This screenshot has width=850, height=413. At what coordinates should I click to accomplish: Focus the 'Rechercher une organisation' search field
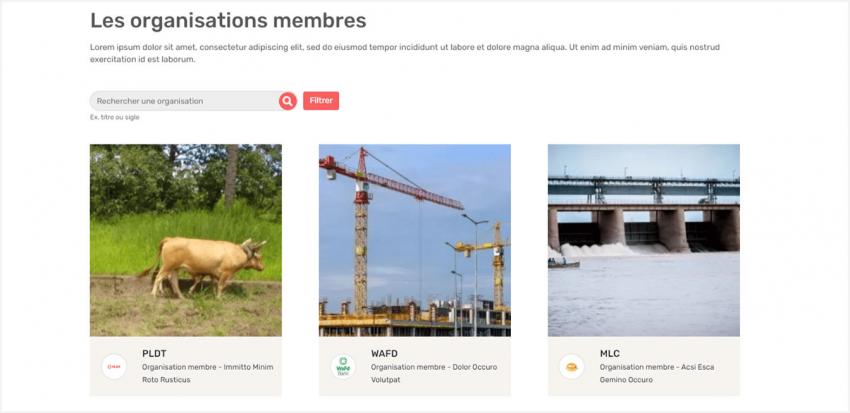coord(184,101)
